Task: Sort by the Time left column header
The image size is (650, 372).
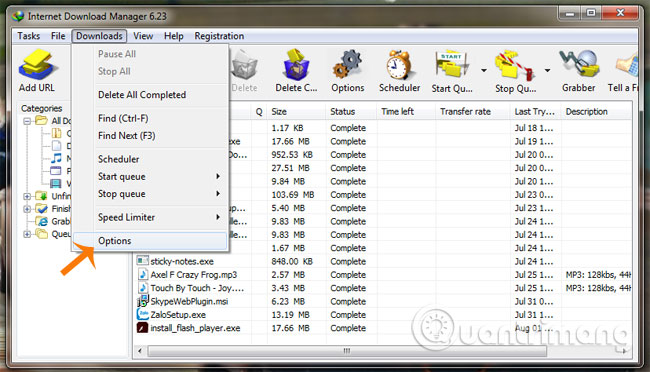Action: coord(406,112)
